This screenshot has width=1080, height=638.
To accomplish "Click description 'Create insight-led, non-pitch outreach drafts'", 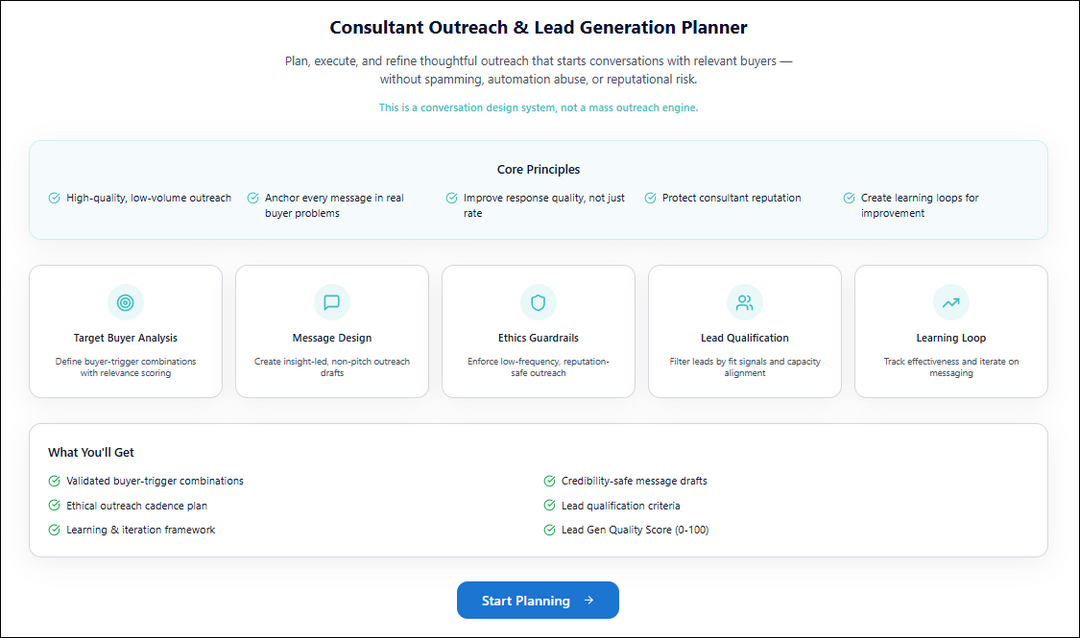I will (332, 367).
